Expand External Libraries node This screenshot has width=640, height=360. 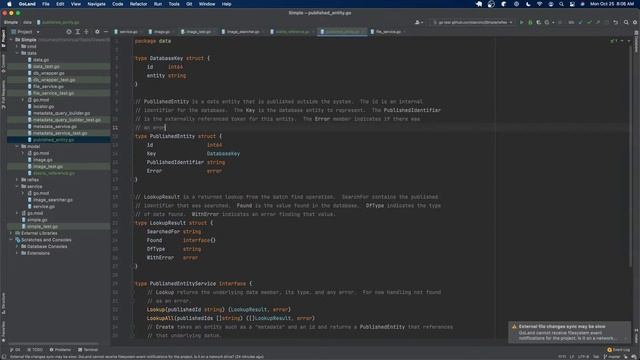pyautogui.click(x=11, y=233)
